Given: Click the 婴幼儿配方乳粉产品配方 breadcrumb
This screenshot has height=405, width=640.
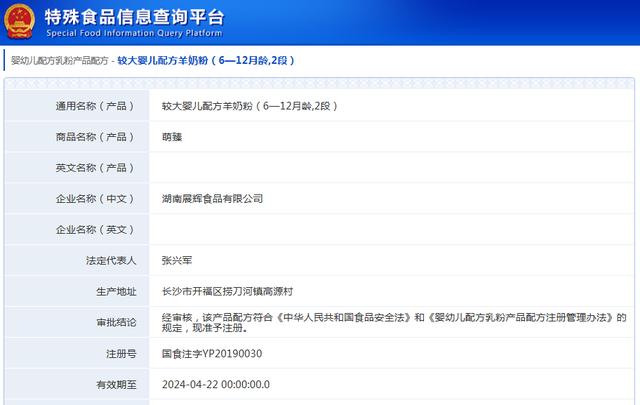Looking at the screenshot, I should pyautogui.click(x=60, y=60).
